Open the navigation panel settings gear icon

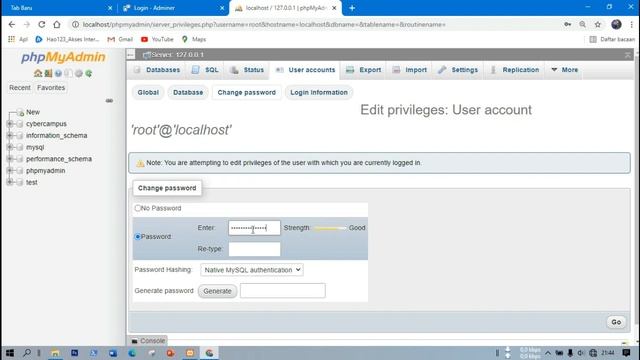point(78,73)
